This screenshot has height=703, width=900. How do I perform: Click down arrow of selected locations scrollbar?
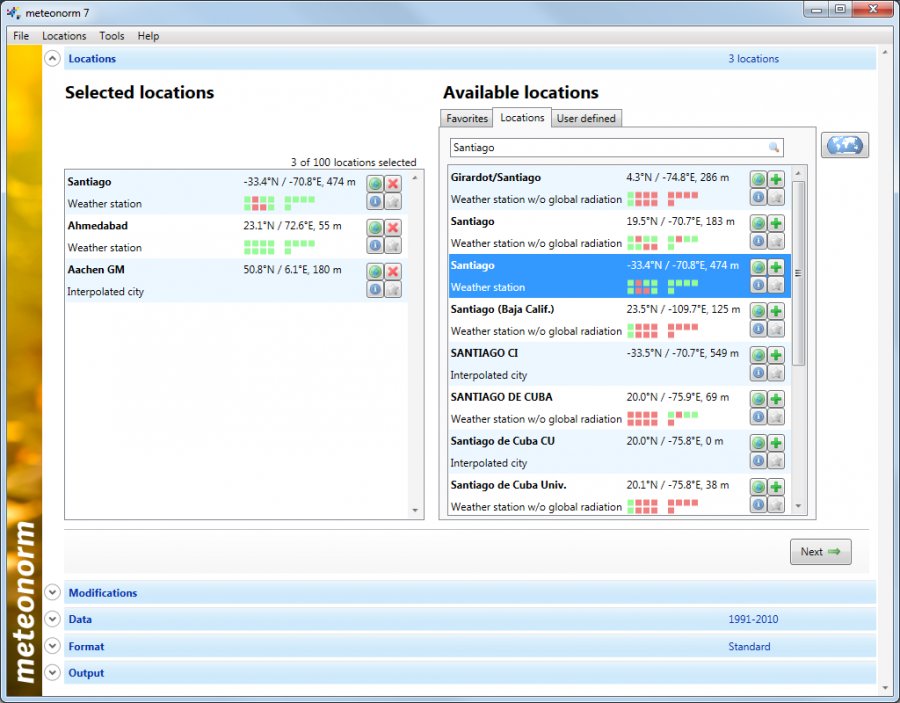[415, 510]
